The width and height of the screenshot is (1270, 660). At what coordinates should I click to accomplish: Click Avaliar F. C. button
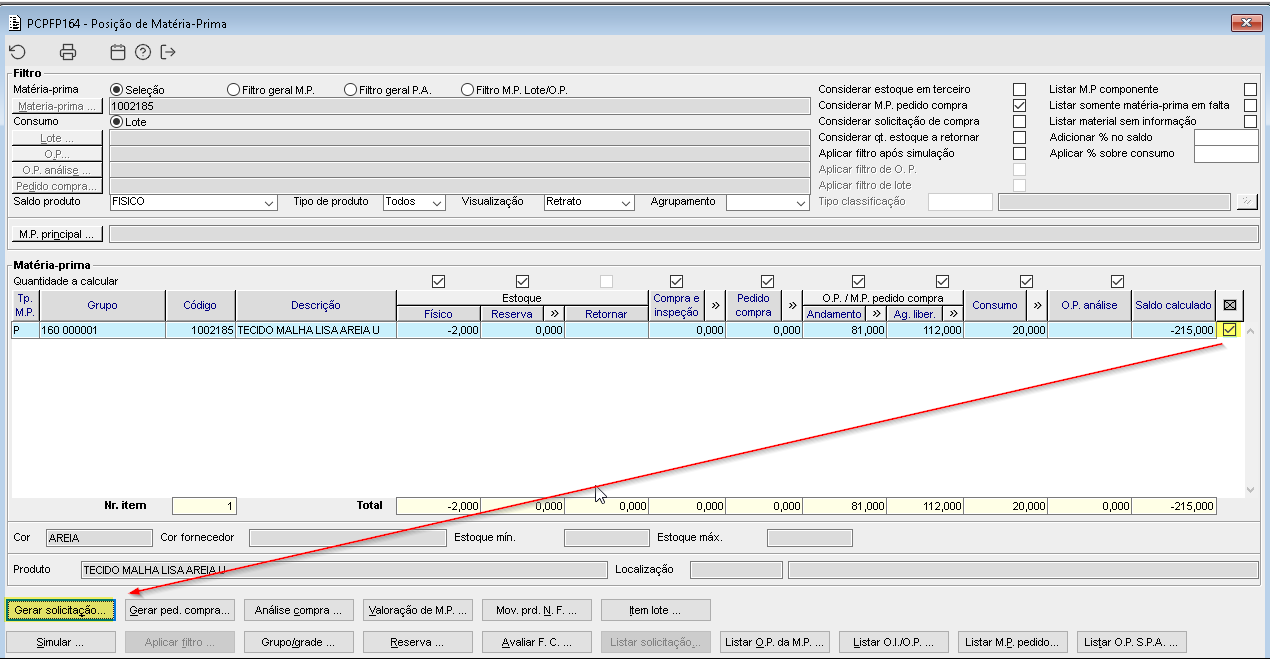pos(537,642)
